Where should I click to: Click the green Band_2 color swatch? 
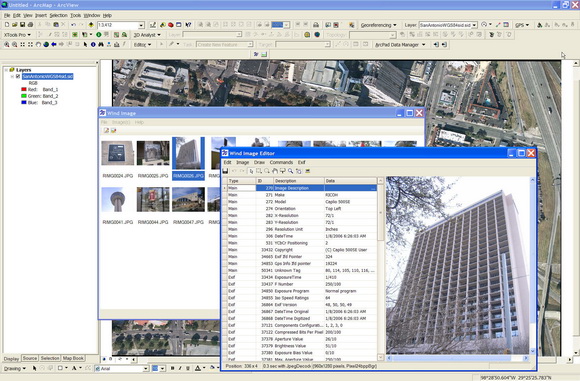(24, 96)
